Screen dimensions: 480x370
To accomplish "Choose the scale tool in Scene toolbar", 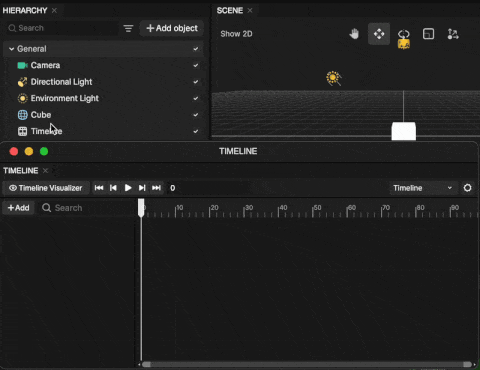I will [428, 34].
